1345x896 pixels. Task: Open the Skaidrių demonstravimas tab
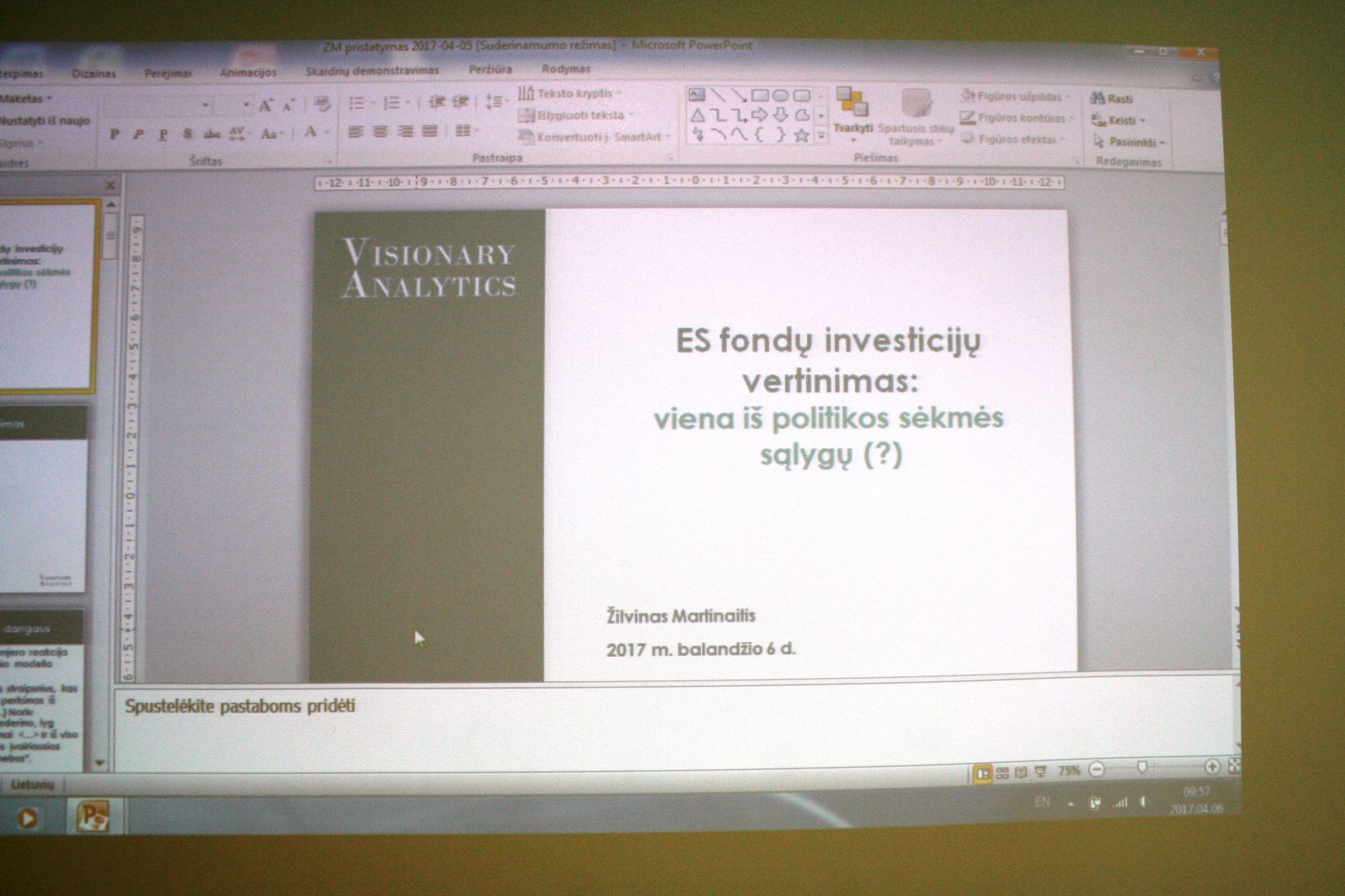click(x=373, y=70)
